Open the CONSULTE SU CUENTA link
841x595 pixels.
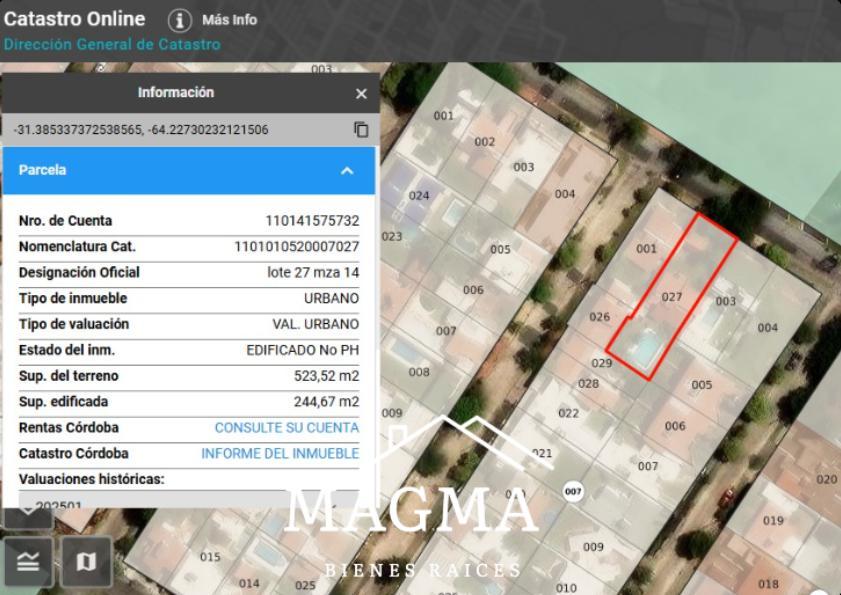pyautogui.click(x=286, y=428)
